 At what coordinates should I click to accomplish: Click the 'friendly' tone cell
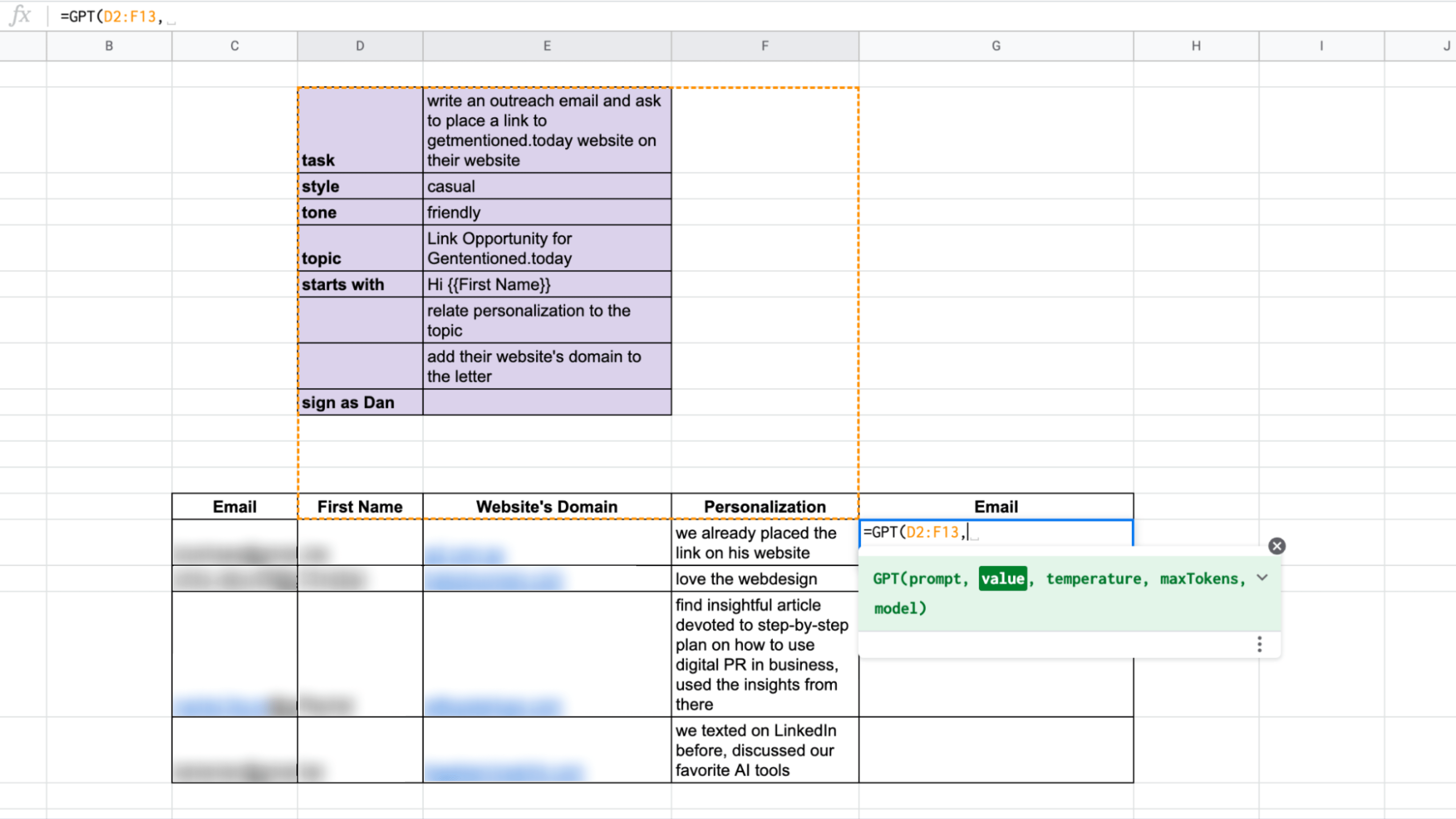pos(546,212)
